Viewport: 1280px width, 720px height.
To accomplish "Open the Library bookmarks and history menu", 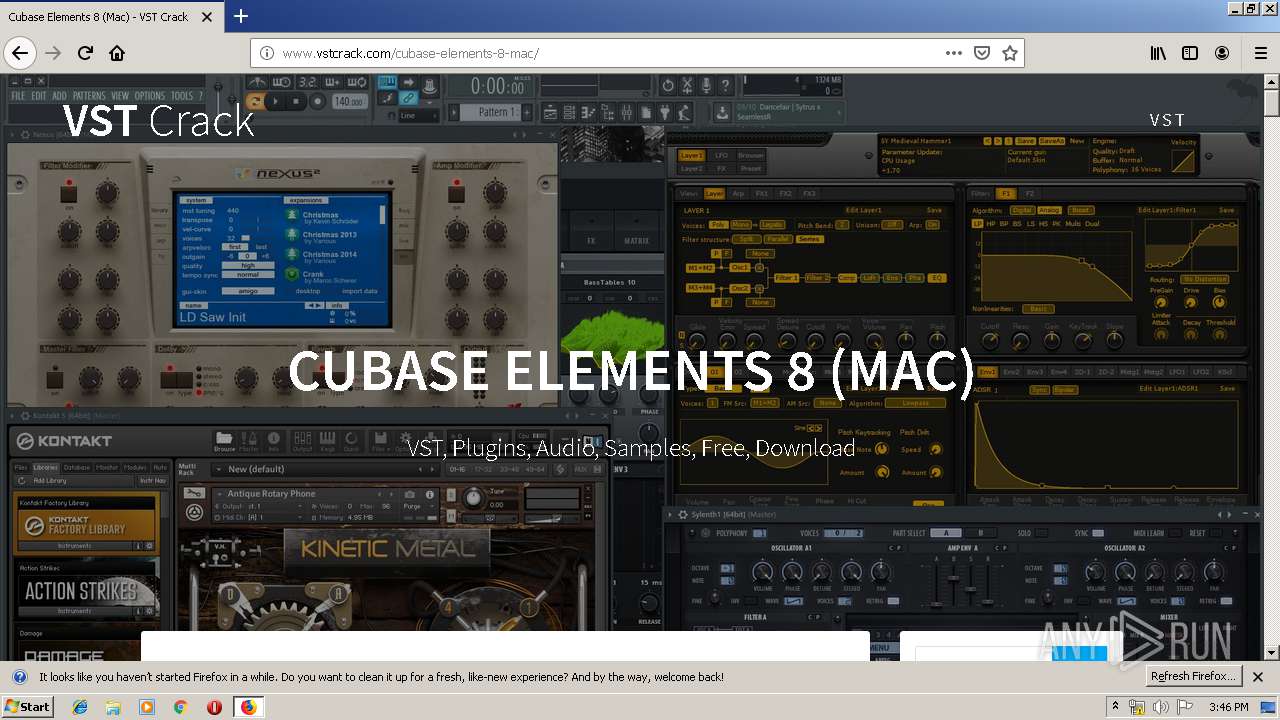I will [1158, 53].
